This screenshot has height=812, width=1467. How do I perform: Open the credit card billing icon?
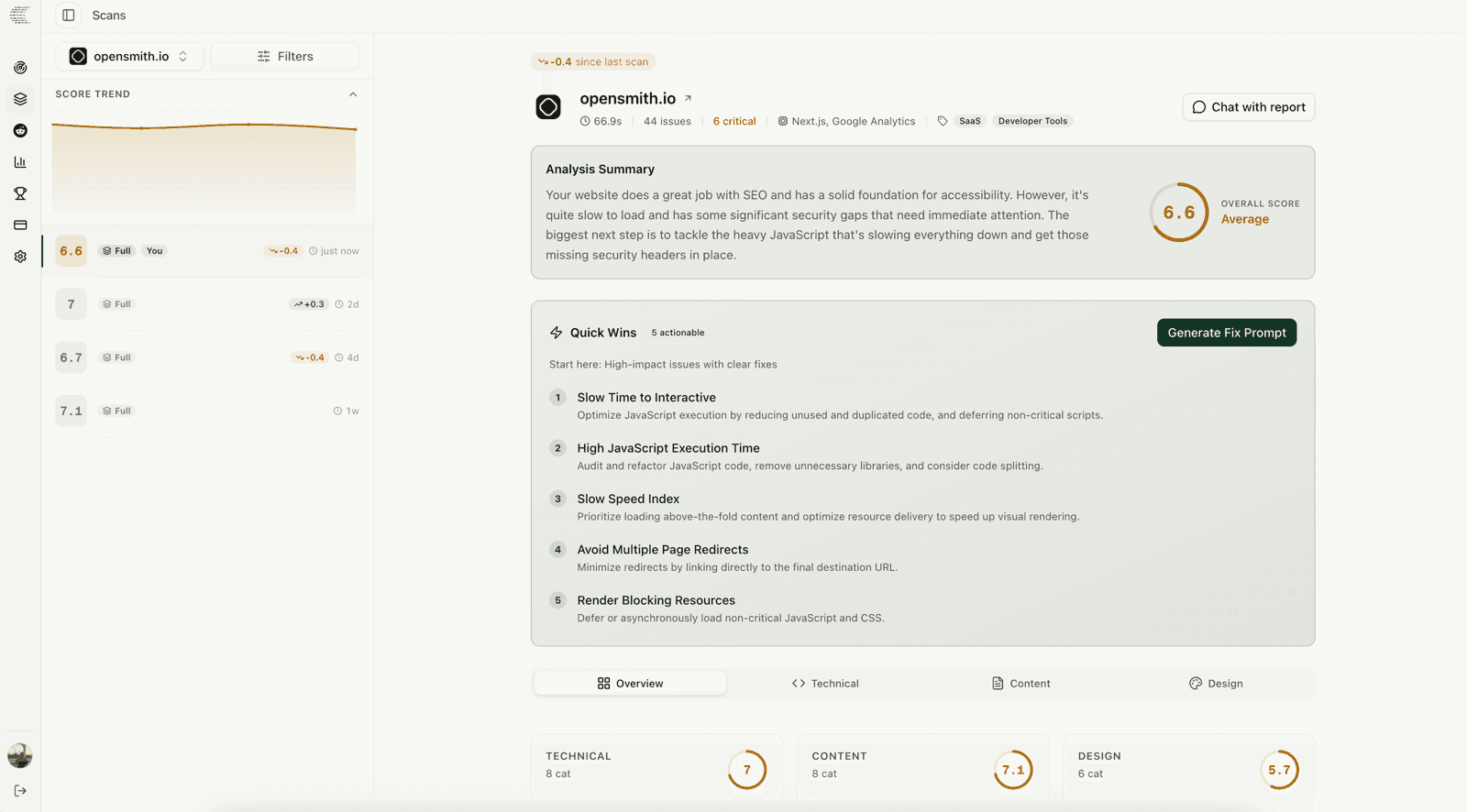coord(20,225)
